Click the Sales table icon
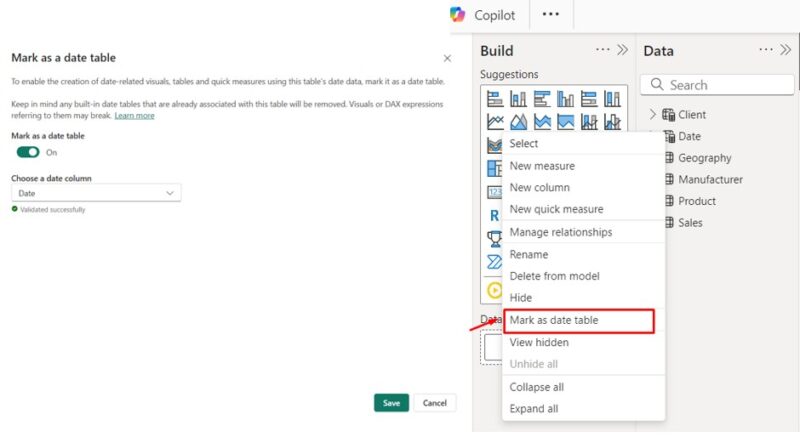 pyautogui.click(x=668, y=223)
